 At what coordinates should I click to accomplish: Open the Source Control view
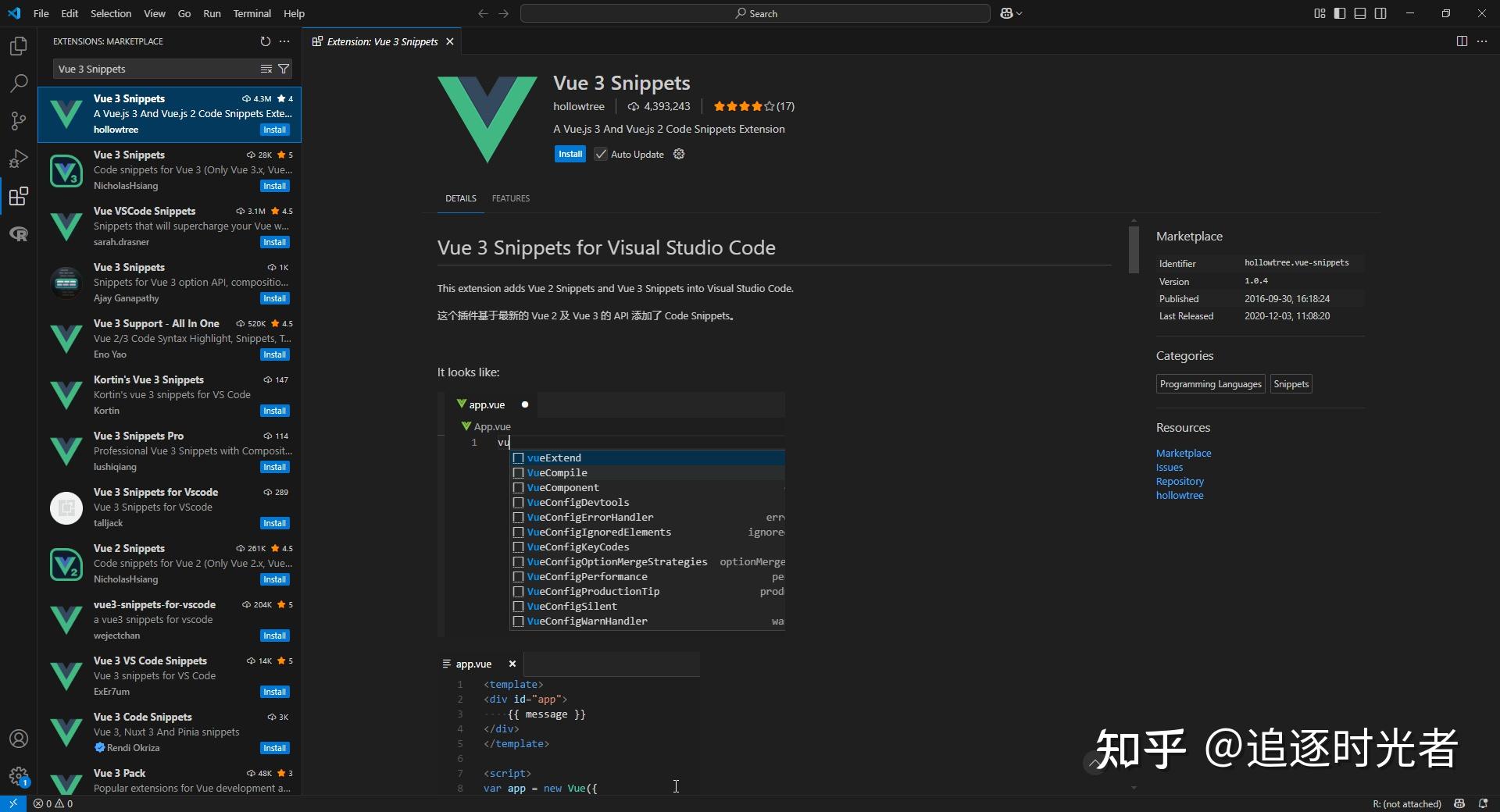pos(18,121)
